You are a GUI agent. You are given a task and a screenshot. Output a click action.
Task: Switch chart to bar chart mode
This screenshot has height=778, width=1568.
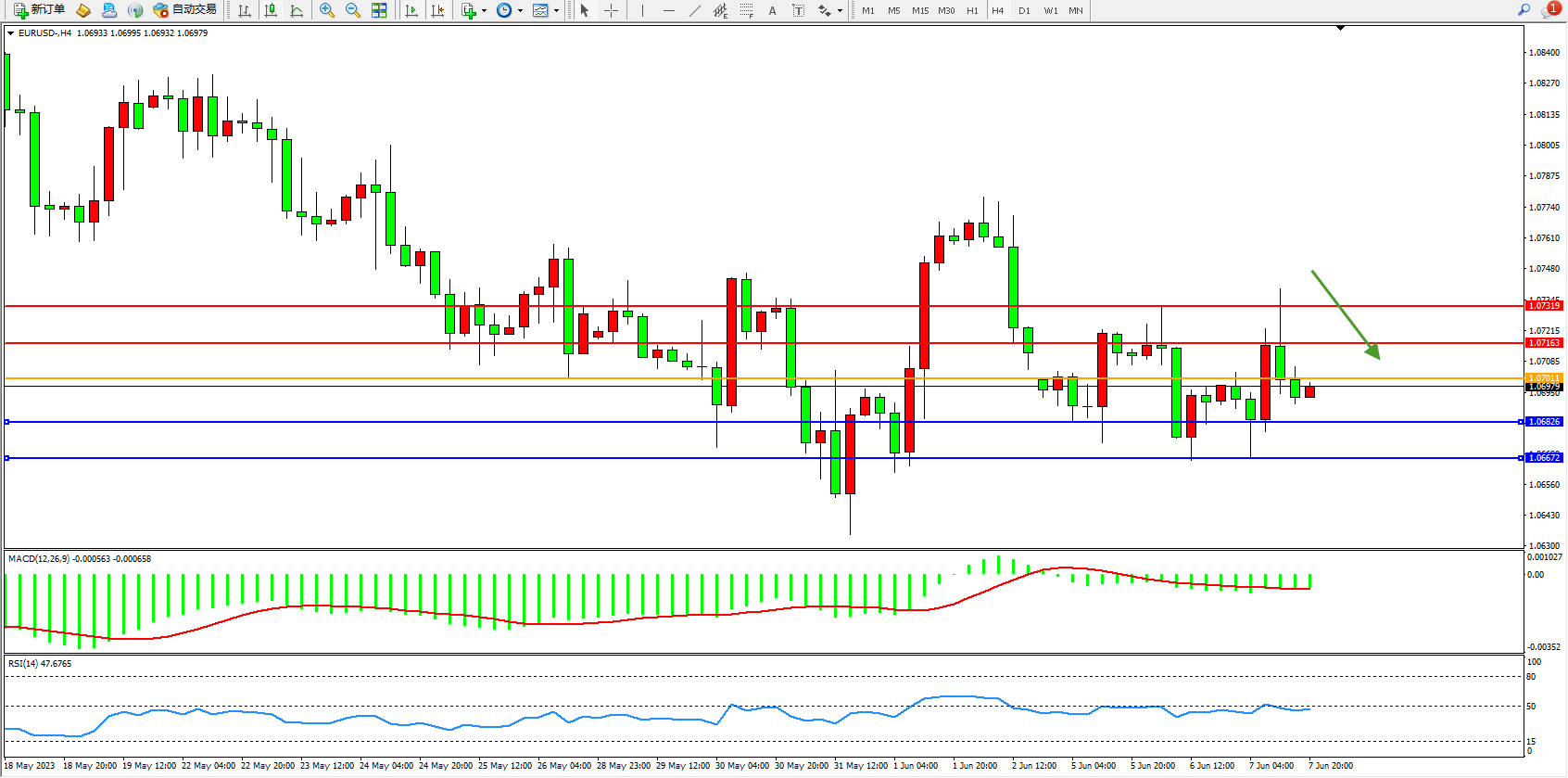(245, 10)
